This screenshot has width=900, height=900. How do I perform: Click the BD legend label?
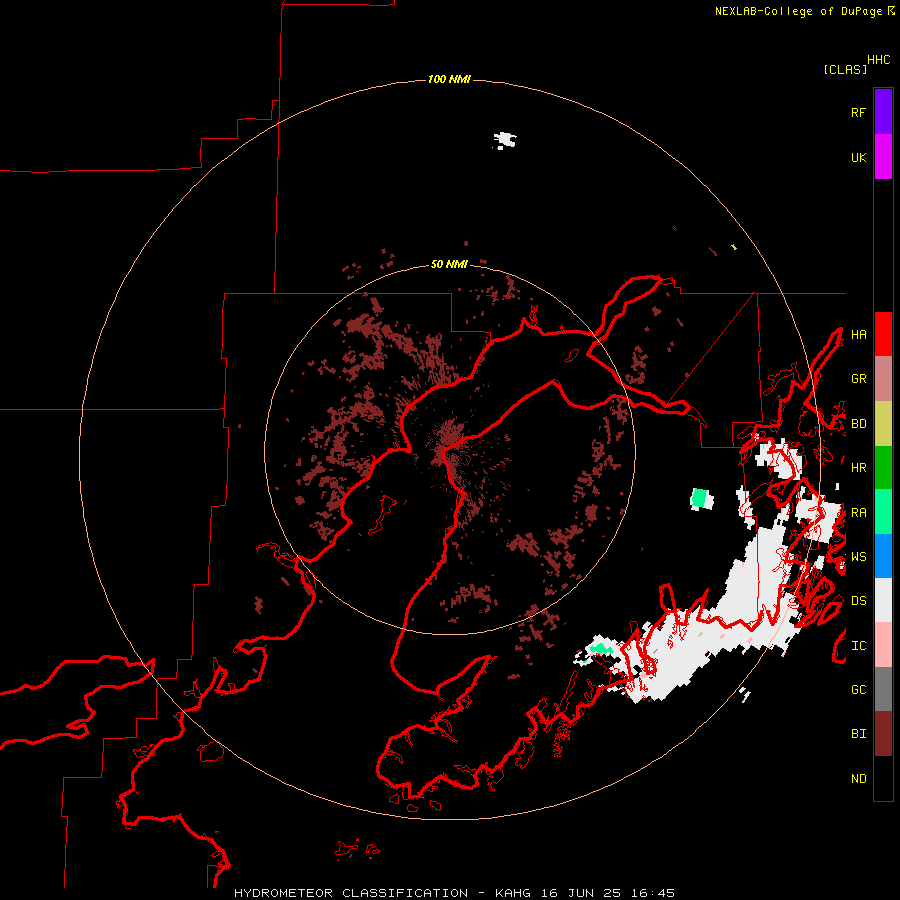coord(858,424)
